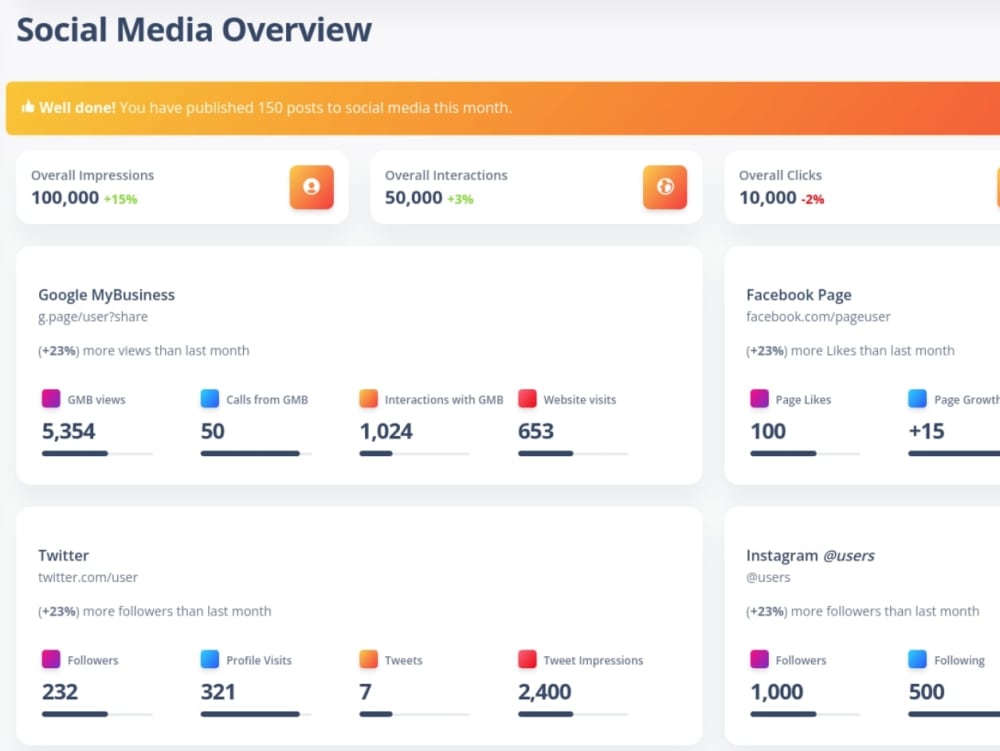The height and width of the screenshot is (751, 1000).
Task: Click the 1,000 Instagram Followers value
Action: tap(776, 692)
